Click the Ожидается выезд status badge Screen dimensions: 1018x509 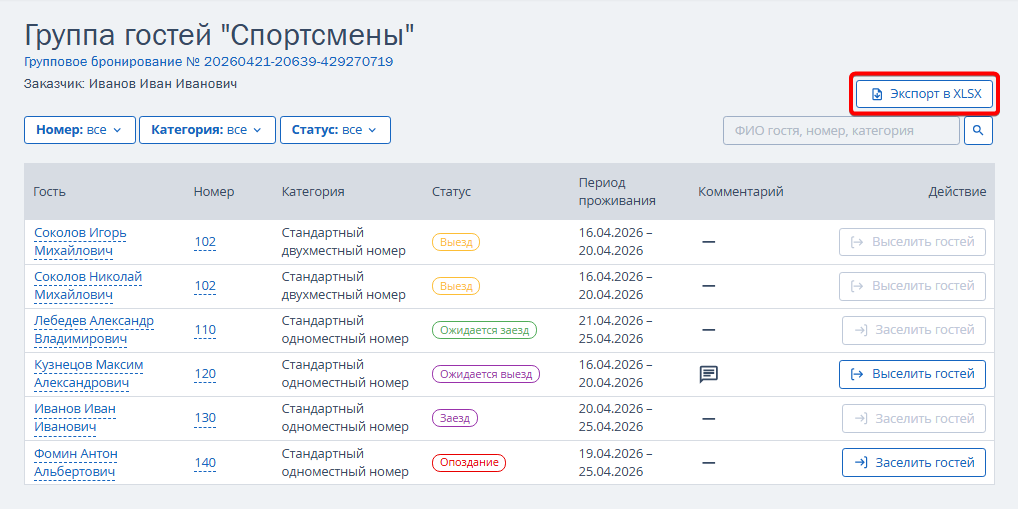click(x=486, y=374)
